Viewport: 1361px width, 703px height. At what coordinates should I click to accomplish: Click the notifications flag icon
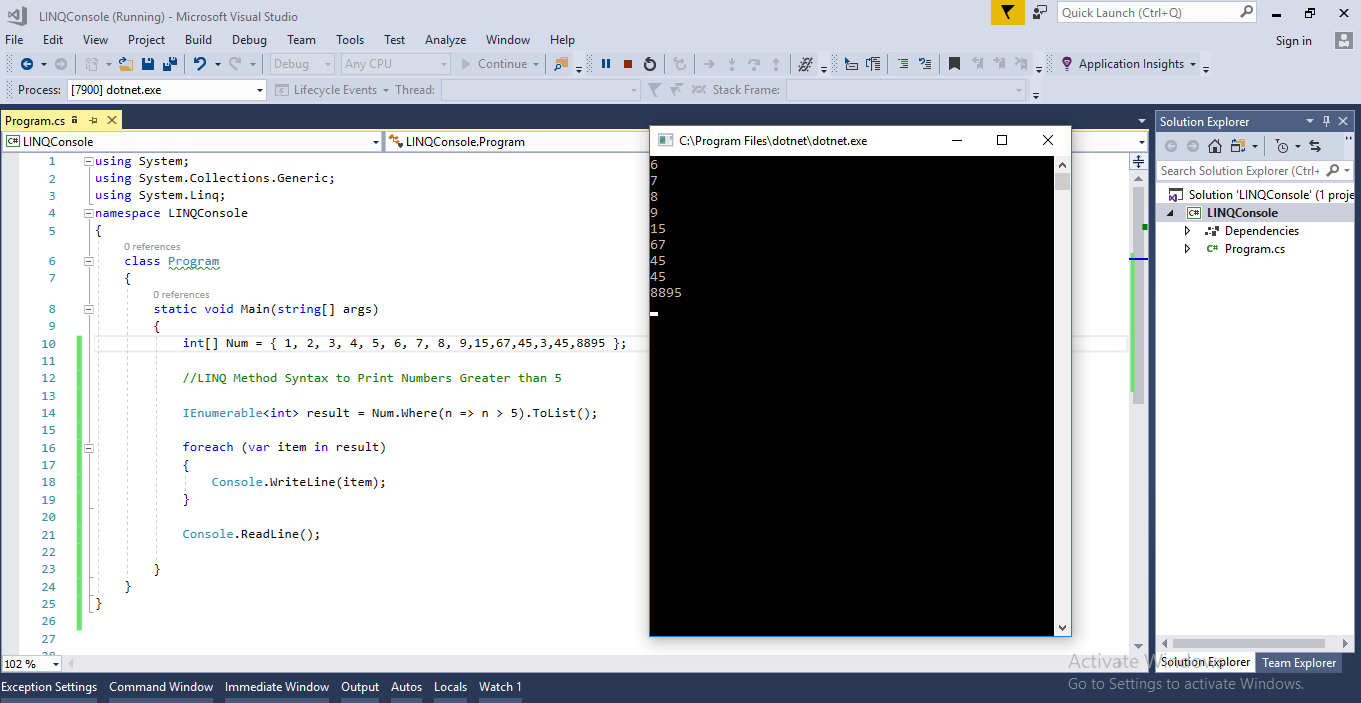[x=1007, y=12]
